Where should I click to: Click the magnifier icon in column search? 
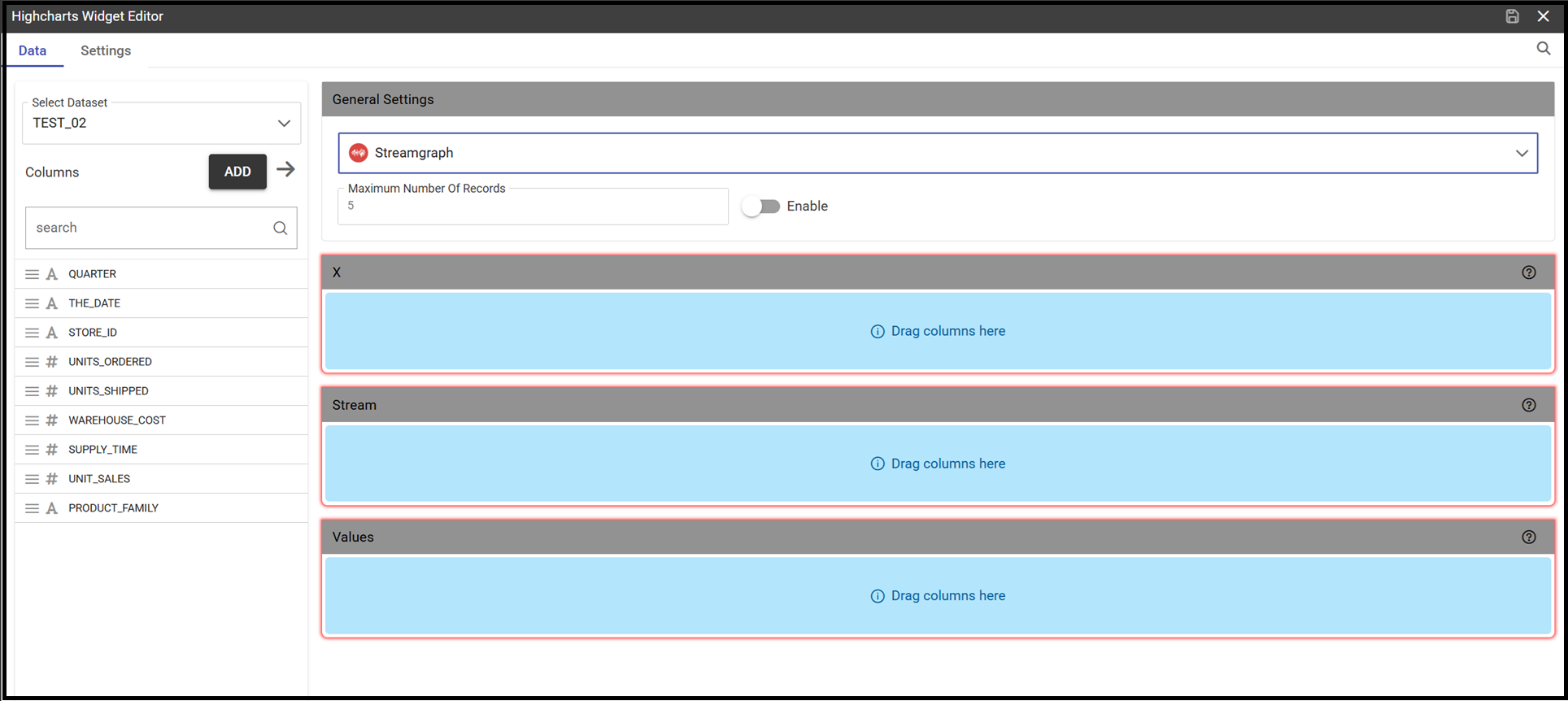coord(280,228)
